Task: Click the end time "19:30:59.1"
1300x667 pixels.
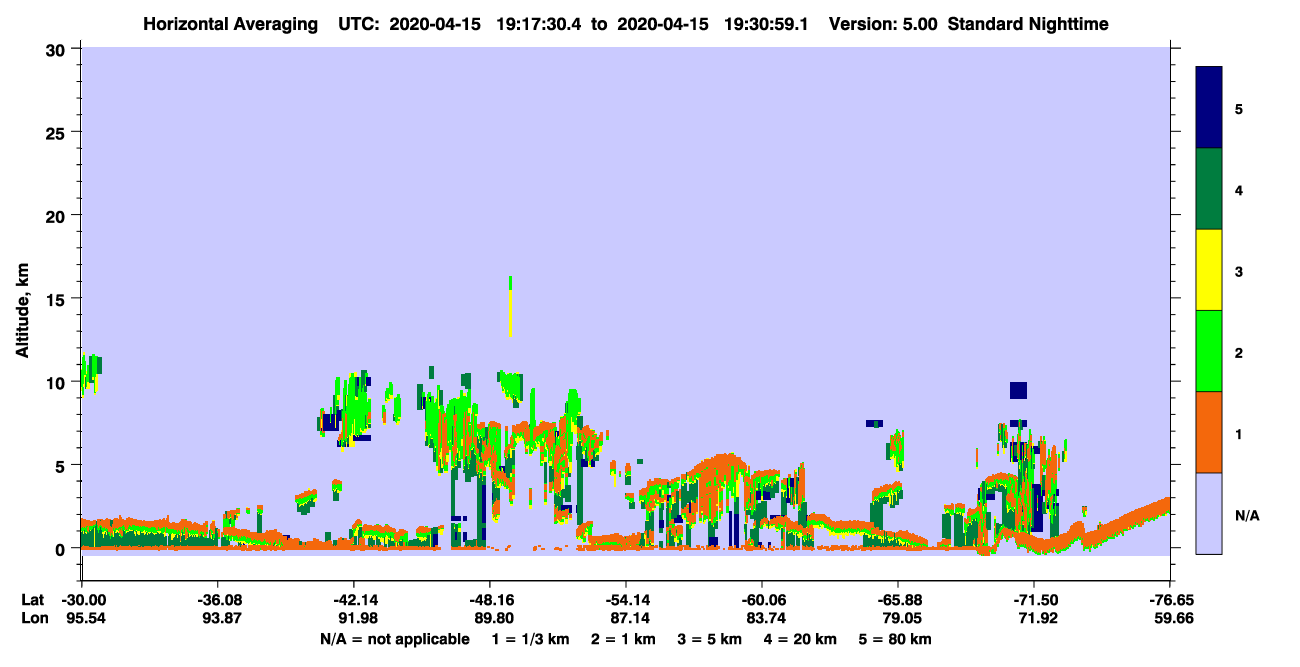Action: 766,23
